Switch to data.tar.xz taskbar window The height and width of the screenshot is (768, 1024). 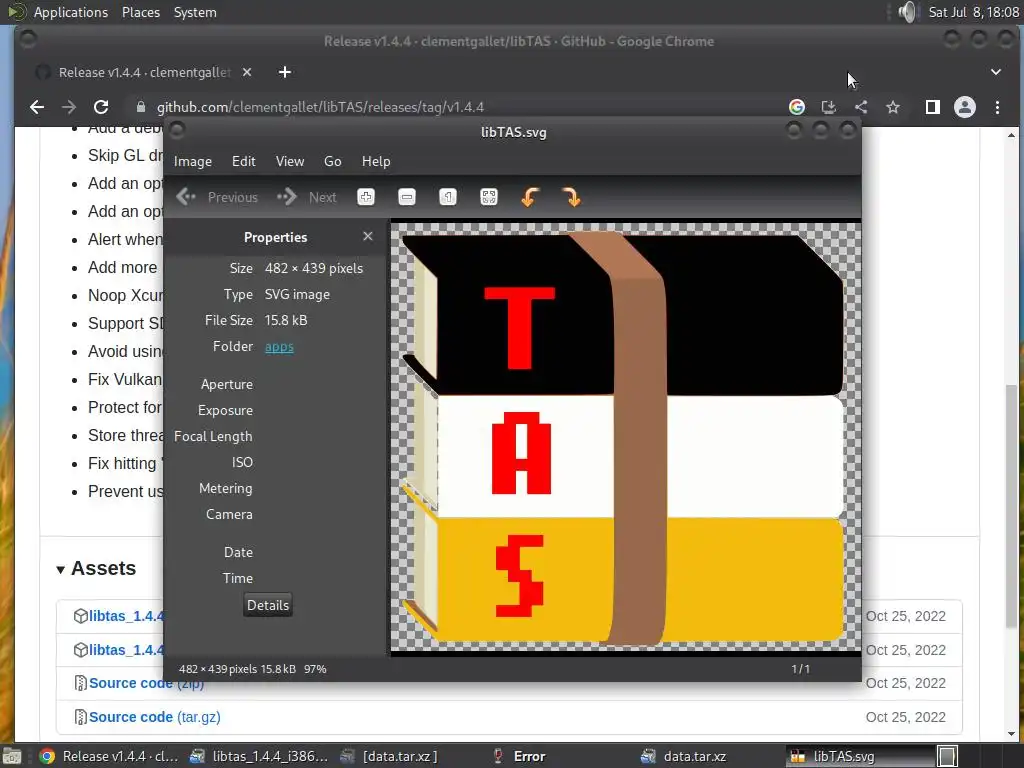coord(683,756)
